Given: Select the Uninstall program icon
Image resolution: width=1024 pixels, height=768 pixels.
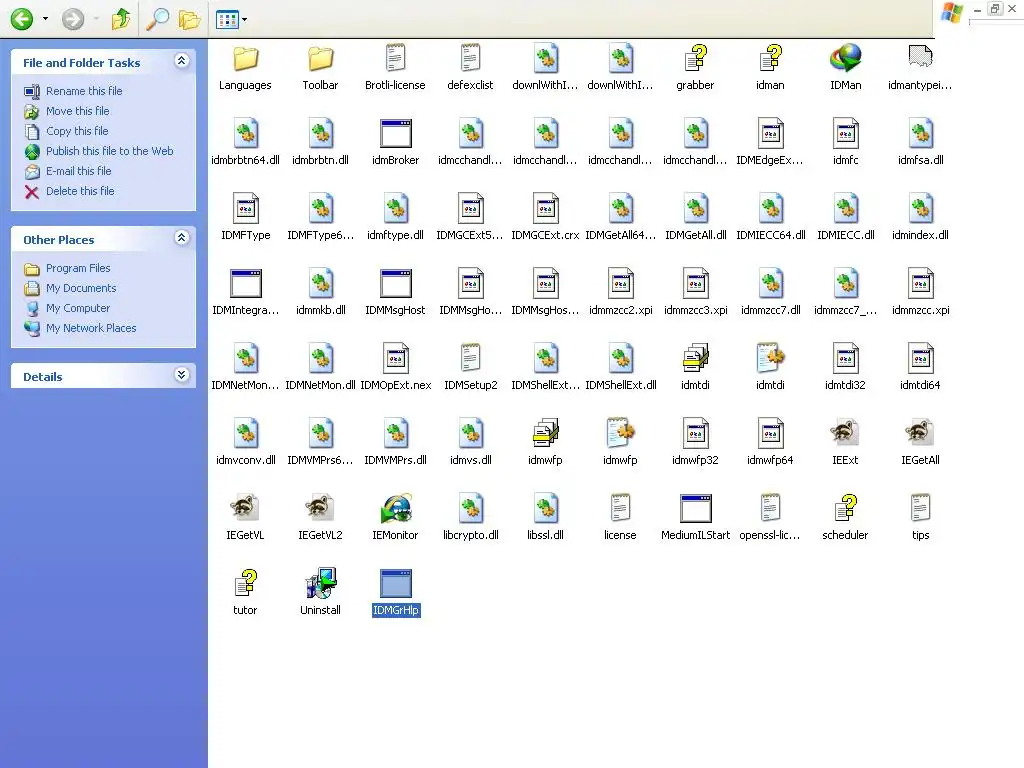Looking at the screenshot, I should coord(321,593).
